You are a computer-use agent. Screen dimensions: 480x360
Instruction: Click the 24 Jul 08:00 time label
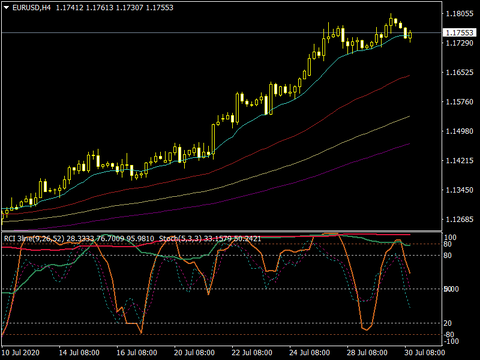pos(310,353)
